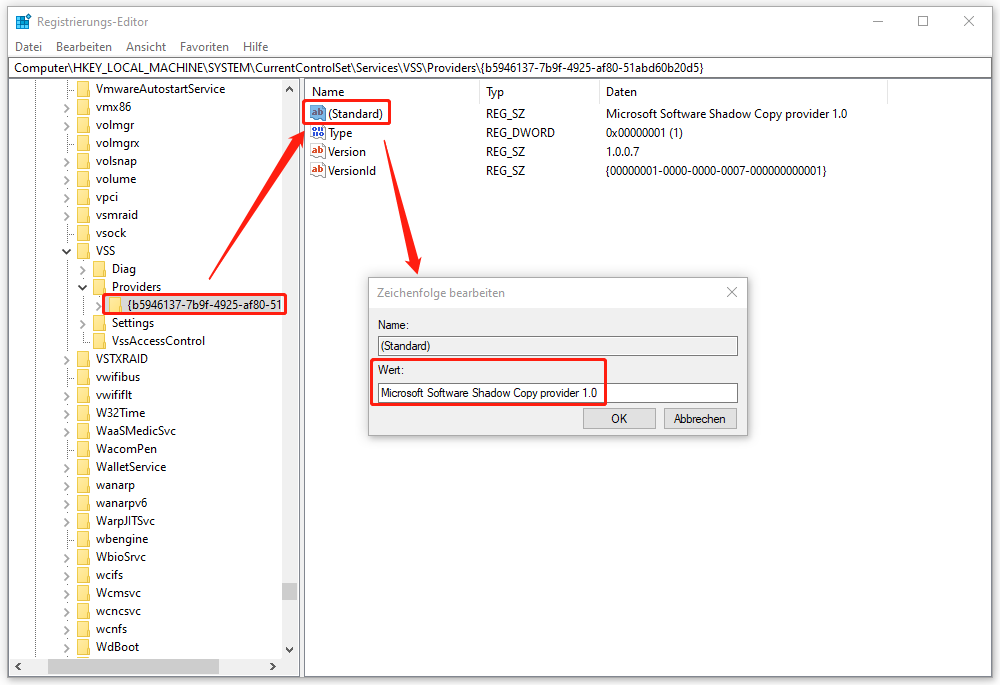Expand the W32Time tree node
The height and width of the screenshot is (685, 1000).
[x=66, y=413]
